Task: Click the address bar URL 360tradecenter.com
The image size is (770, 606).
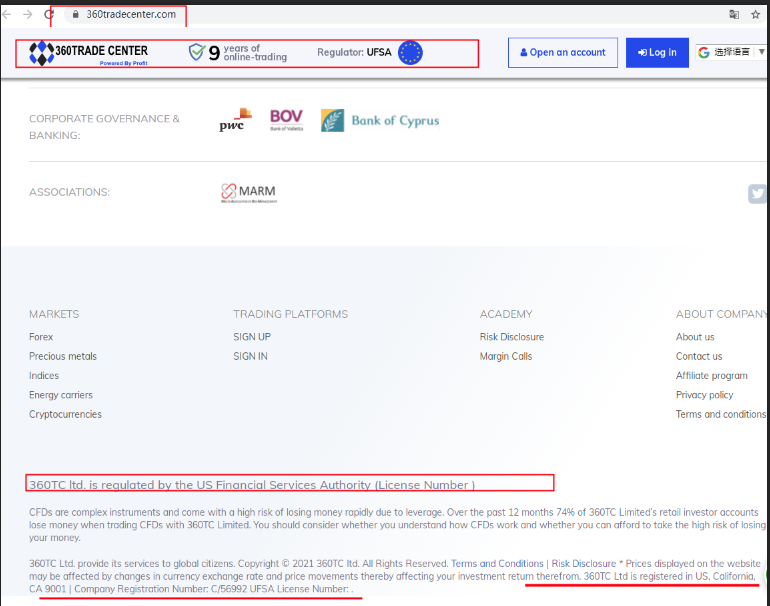Action: tap(131, 14)
